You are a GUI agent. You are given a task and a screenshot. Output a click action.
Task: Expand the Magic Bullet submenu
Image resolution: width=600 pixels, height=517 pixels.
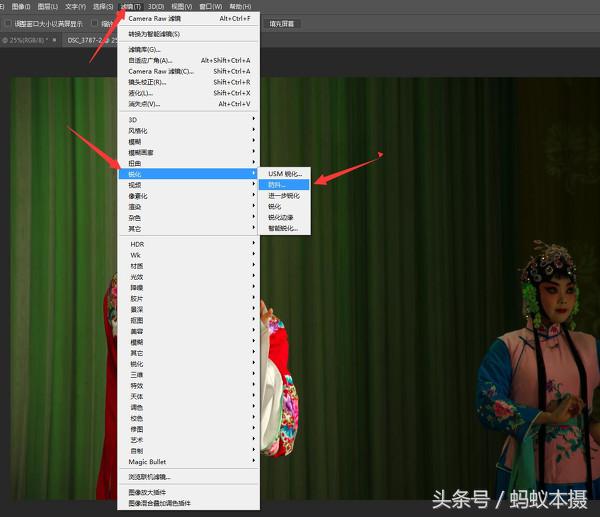[x=189, y=462]
